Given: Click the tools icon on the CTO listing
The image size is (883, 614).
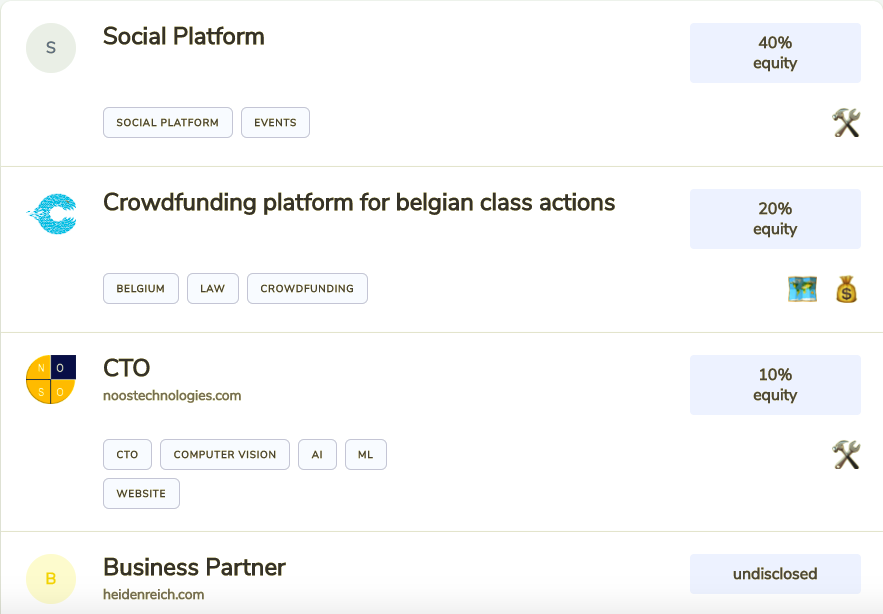Looking at the screenshot, I should tap(846, 455).
